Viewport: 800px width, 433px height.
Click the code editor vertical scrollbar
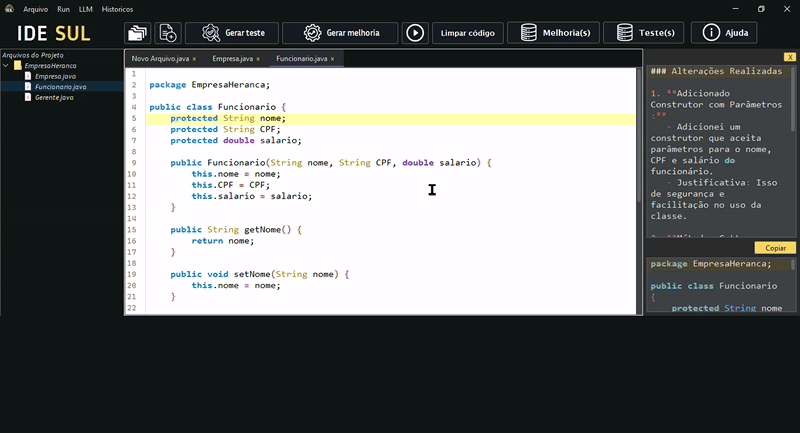click(x=639, y=135)
